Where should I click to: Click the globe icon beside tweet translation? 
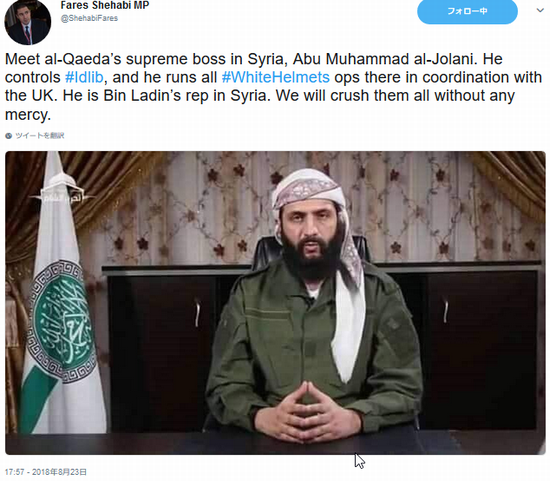(9, 136)
